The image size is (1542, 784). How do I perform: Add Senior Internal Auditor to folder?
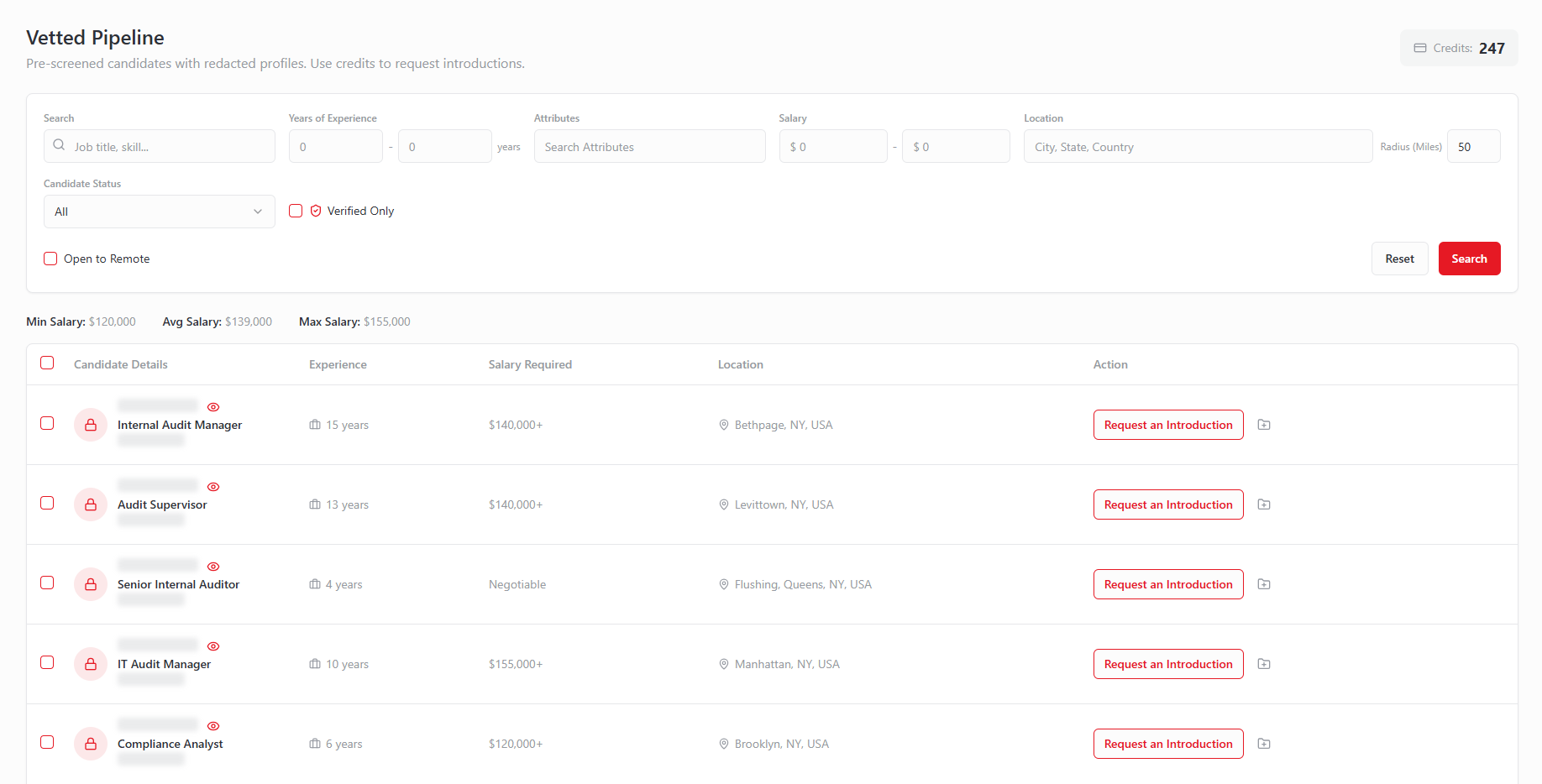[1264, 584]
